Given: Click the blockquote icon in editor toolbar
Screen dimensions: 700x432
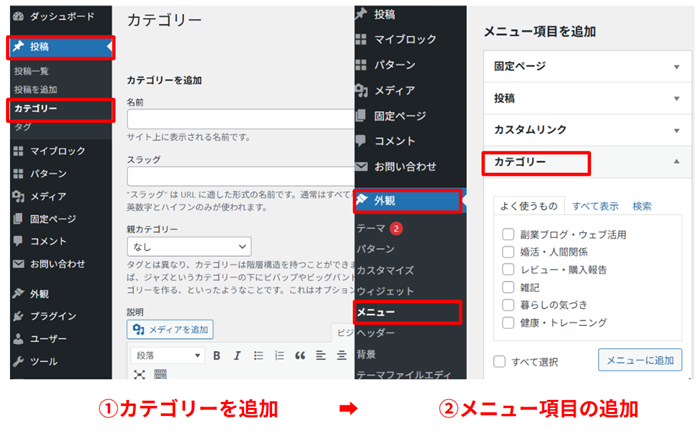Looking at the screenshot, I should pyautogui.click(x=298, y=355).
